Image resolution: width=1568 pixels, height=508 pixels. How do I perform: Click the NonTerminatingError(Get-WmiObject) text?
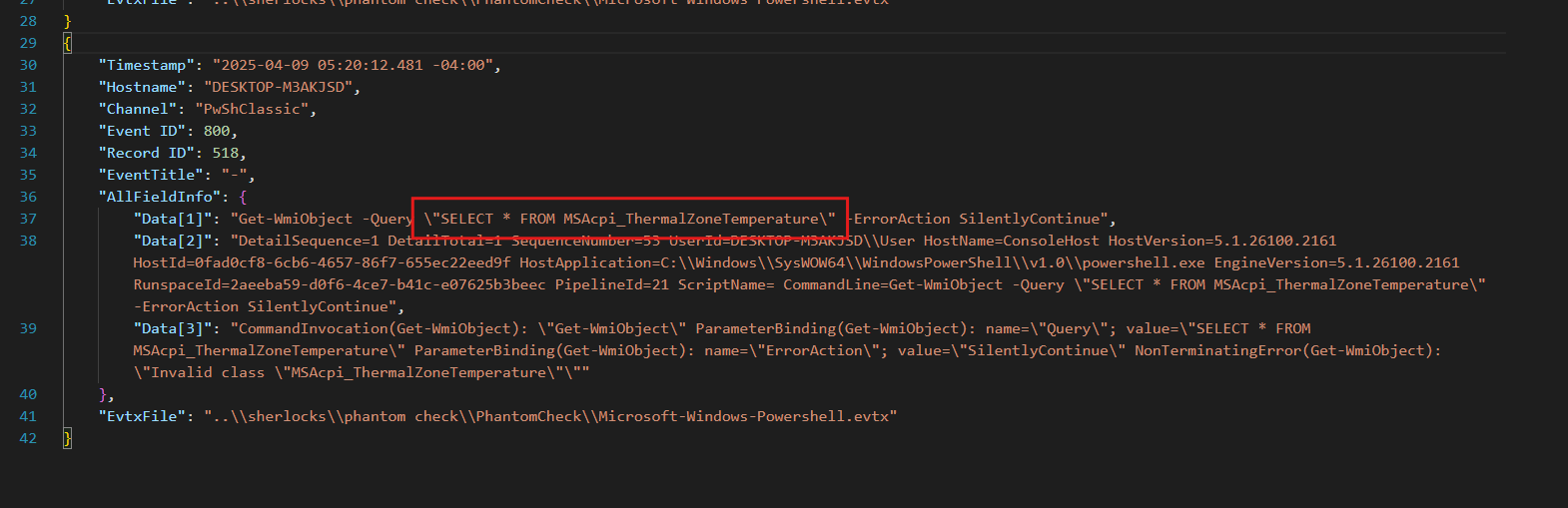point(1288,350)
